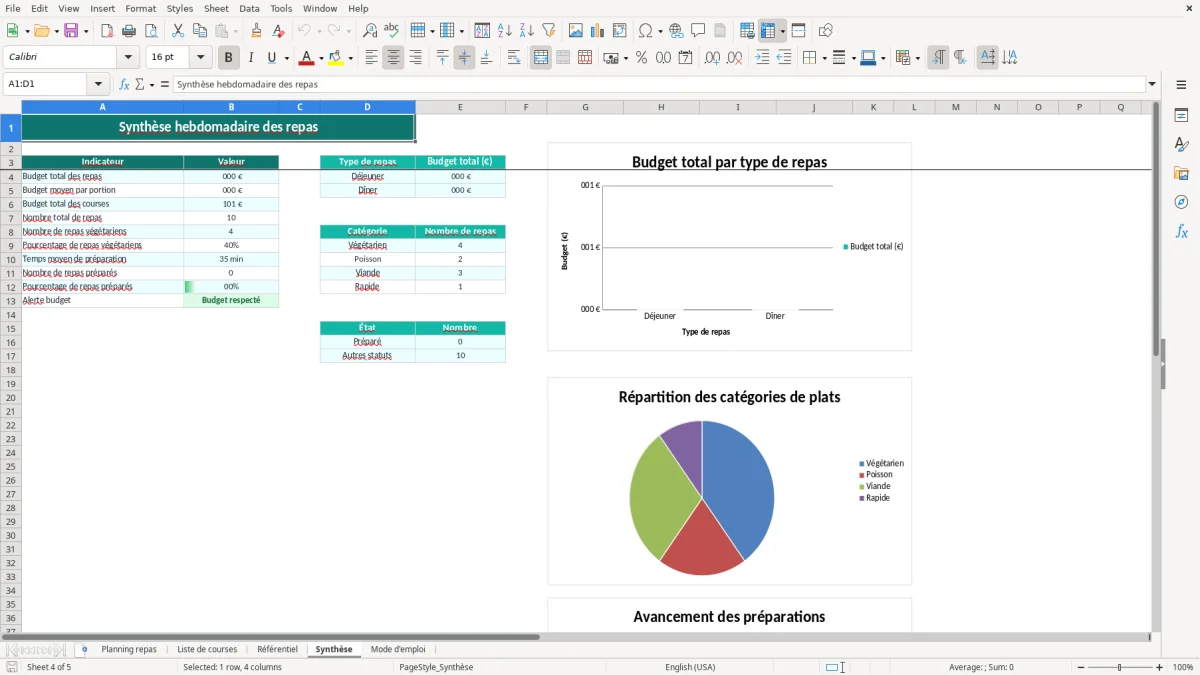1200x675 pixels.
Task: Apply the red font color swatch
Action: tap(307, 58)
